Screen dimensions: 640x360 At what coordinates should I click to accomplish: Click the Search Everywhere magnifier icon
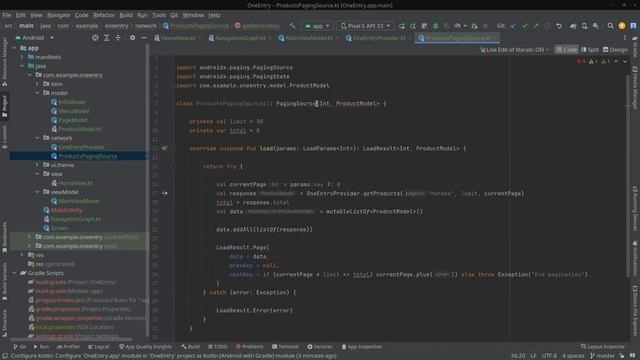610,26
